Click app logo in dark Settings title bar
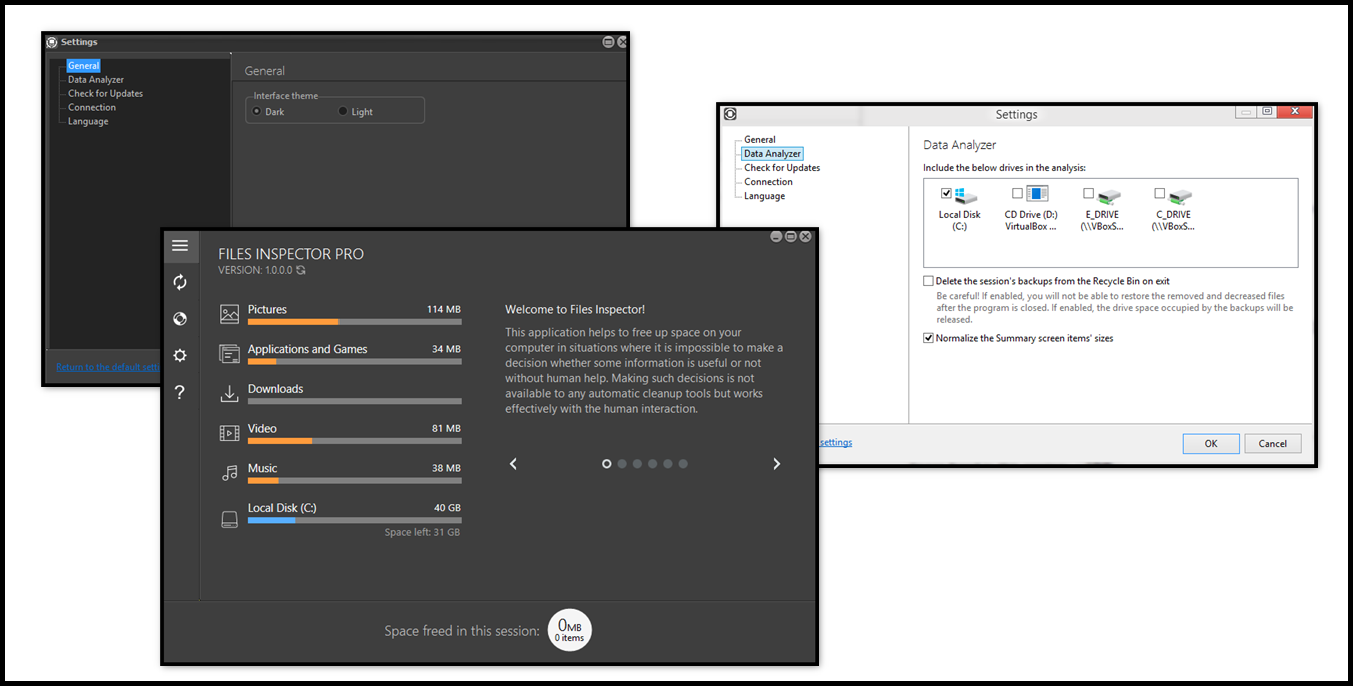The width and height of the screenshot is (1353, 686). [x=52, y=42]
